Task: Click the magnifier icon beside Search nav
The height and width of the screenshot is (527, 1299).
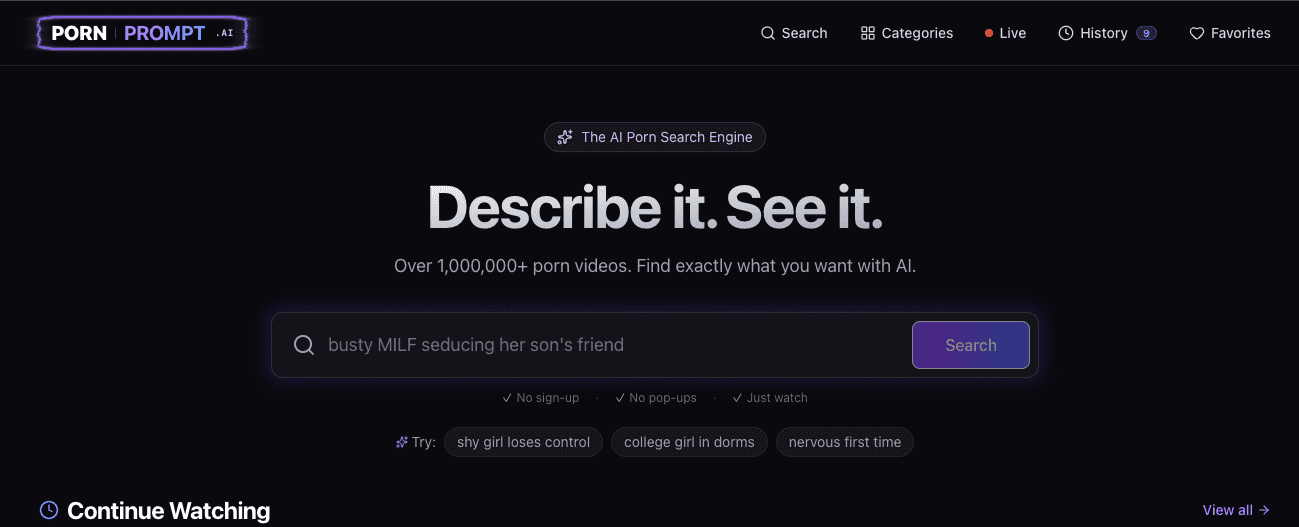Action: (x=768, y=33)
